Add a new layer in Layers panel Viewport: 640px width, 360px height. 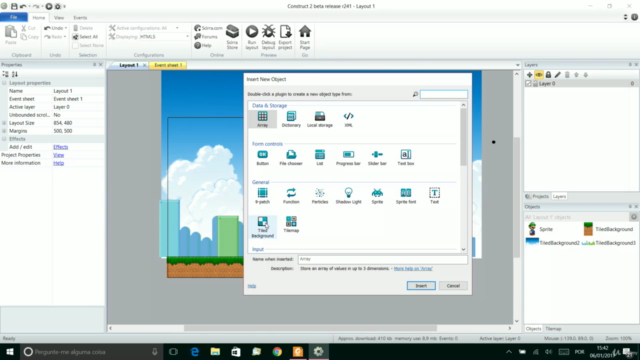click(529, 75)
